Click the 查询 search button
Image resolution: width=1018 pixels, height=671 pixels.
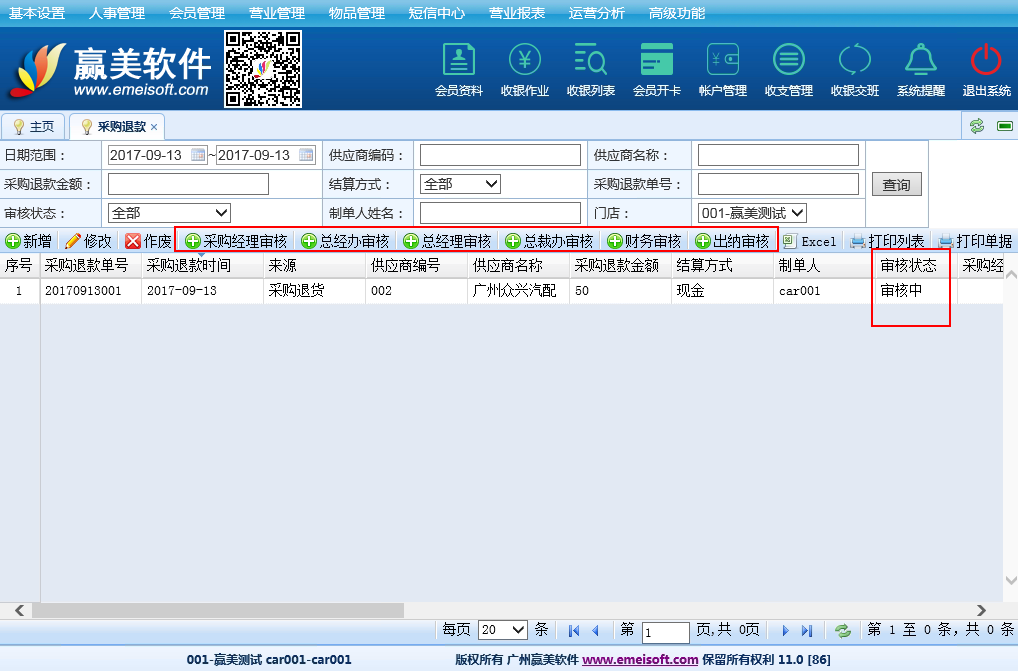897,185
